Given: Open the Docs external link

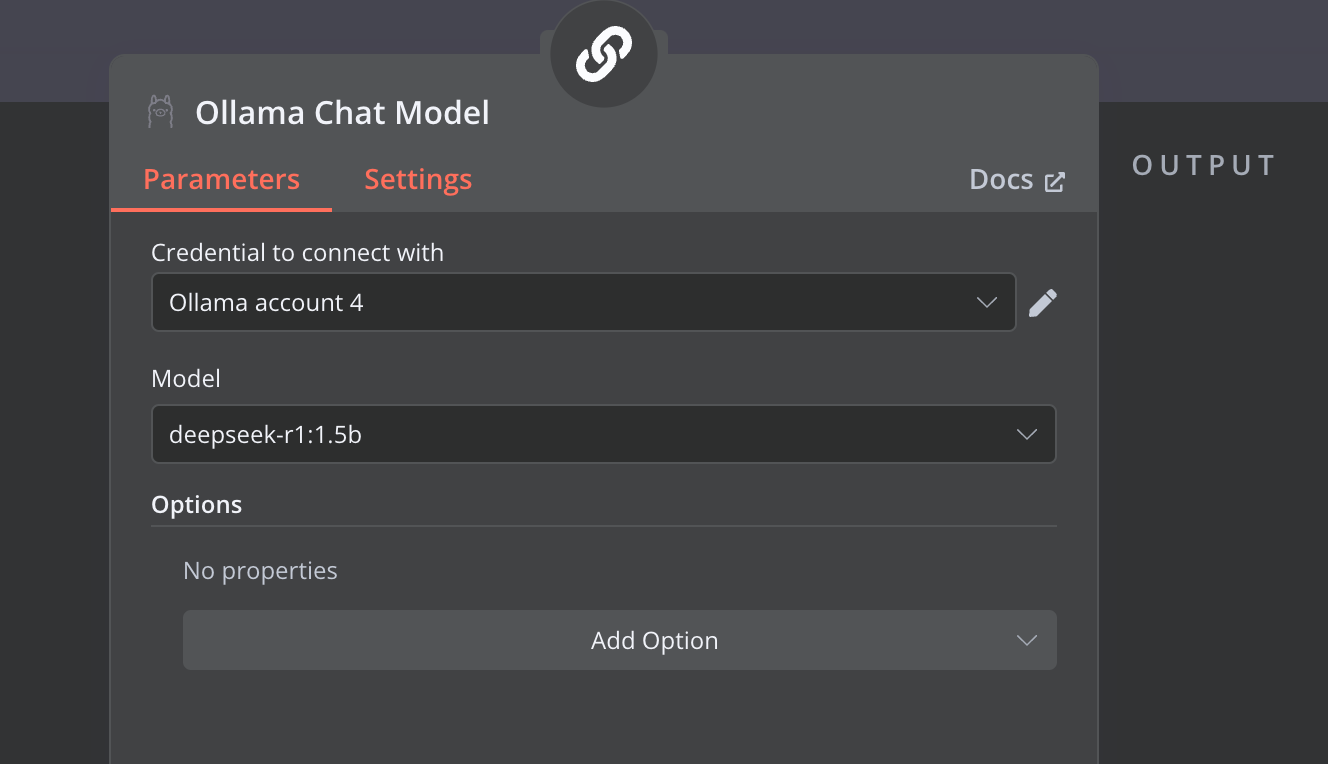Looking at the screenshot, I should click(x=1017, y=180).
